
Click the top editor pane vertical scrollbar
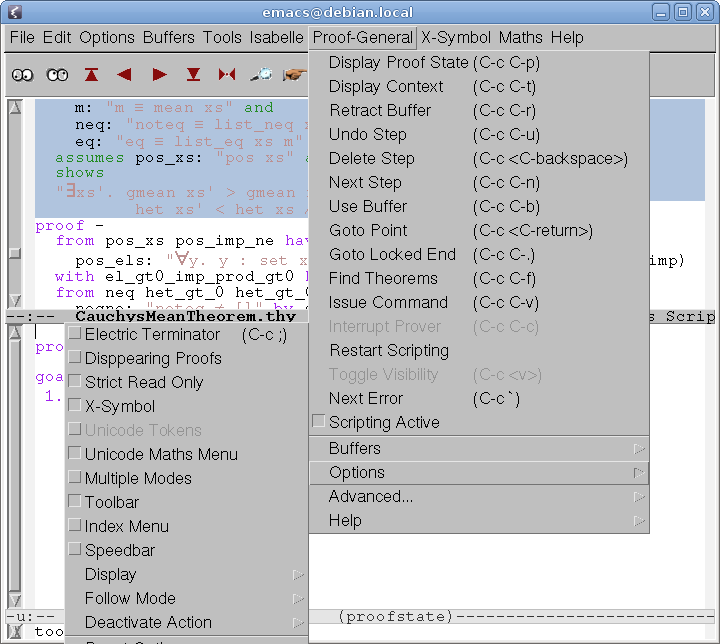[x=14, y=200]
